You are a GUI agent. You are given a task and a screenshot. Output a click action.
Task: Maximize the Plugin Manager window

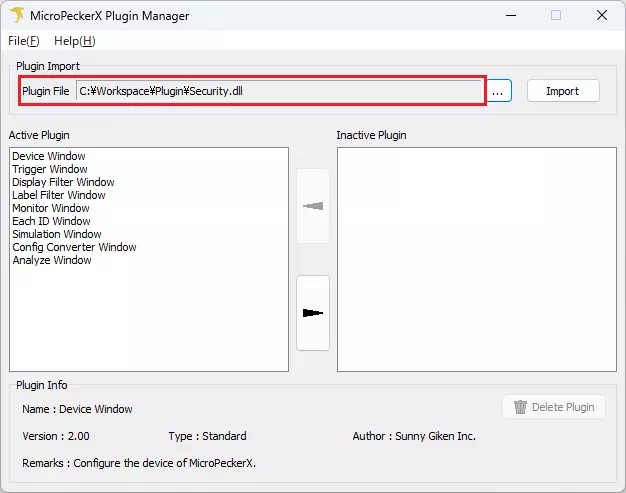[556, 16]
